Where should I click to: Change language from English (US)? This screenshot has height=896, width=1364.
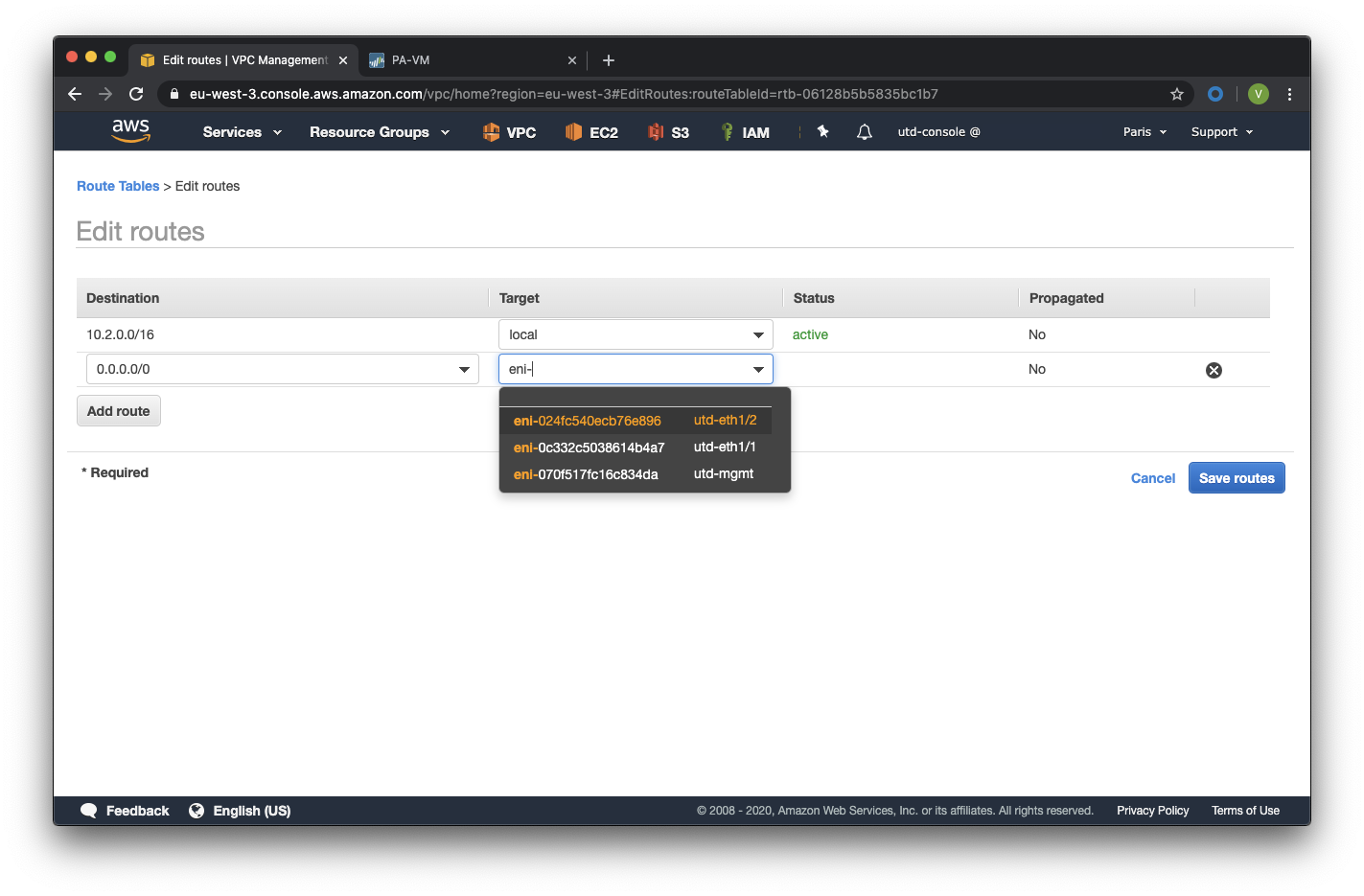[x=252, y=811]
